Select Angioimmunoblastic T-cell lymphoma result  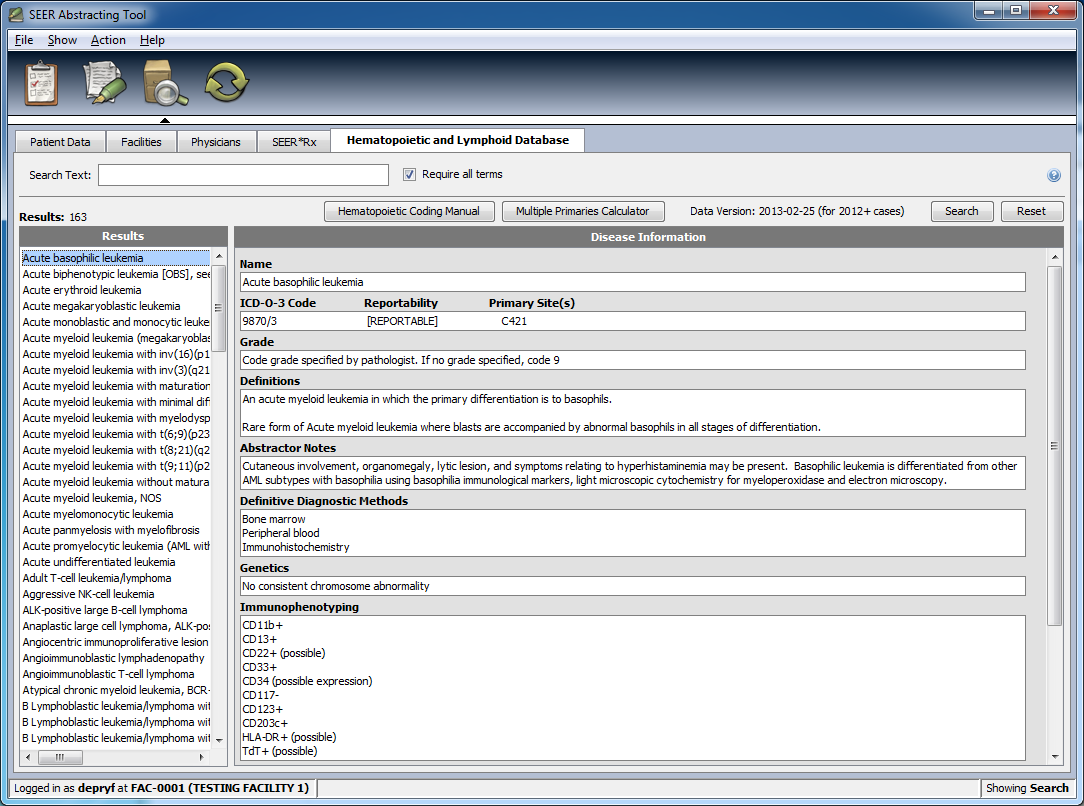coord(115,674)
